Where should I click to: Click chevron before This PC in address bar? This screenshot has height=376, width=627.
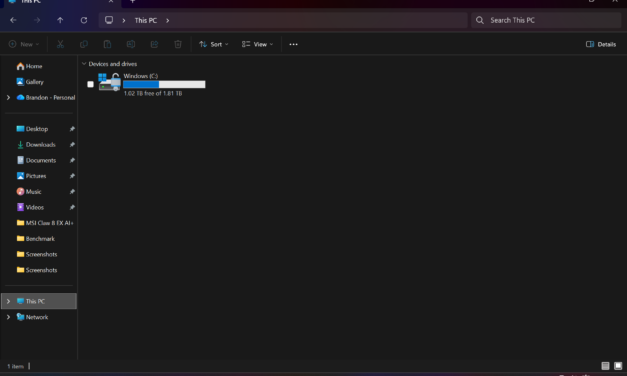(x=124, y=20)
